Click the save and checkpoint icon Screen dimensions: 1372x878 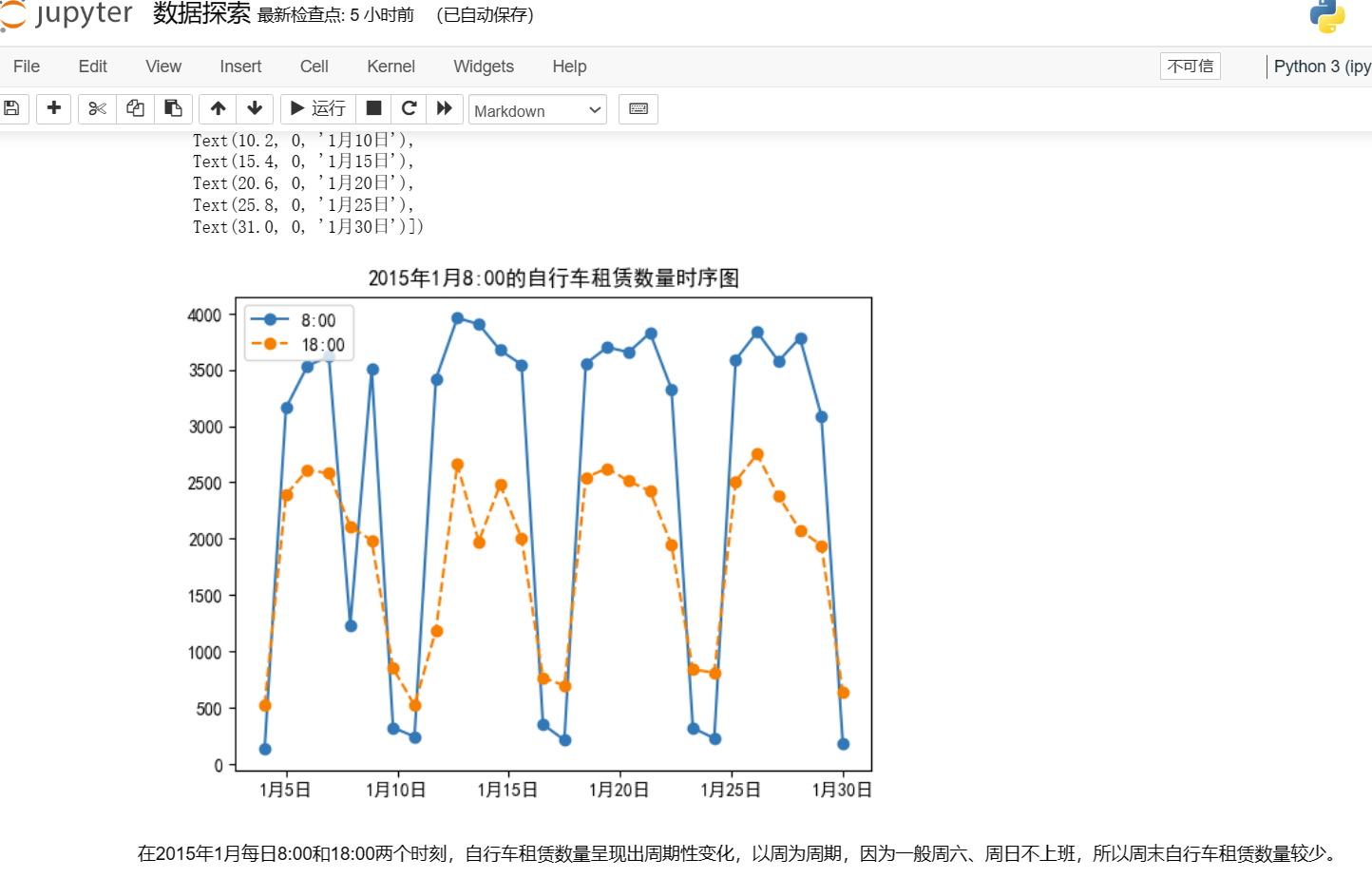coord(12,108)
